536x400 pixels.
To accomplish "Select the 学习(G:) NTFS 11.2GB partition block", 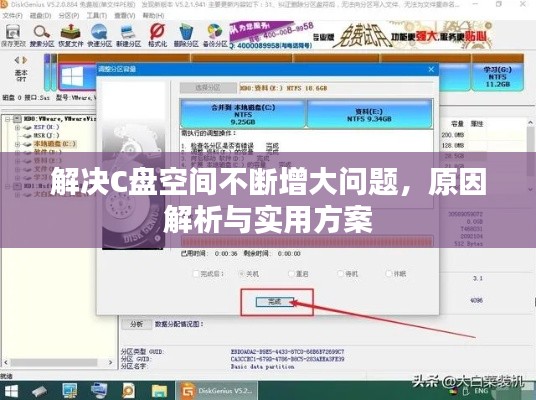I will click(x=498, y=77).
